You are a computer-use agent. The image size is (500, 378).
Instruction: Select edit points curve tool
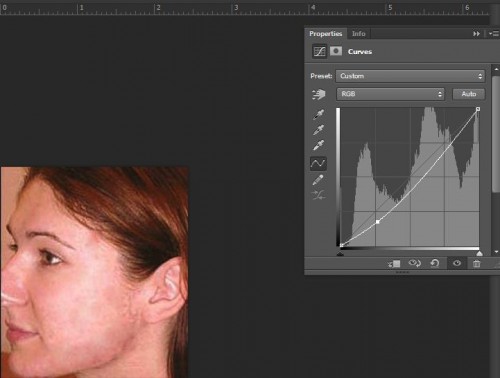(x=318, y=163)
